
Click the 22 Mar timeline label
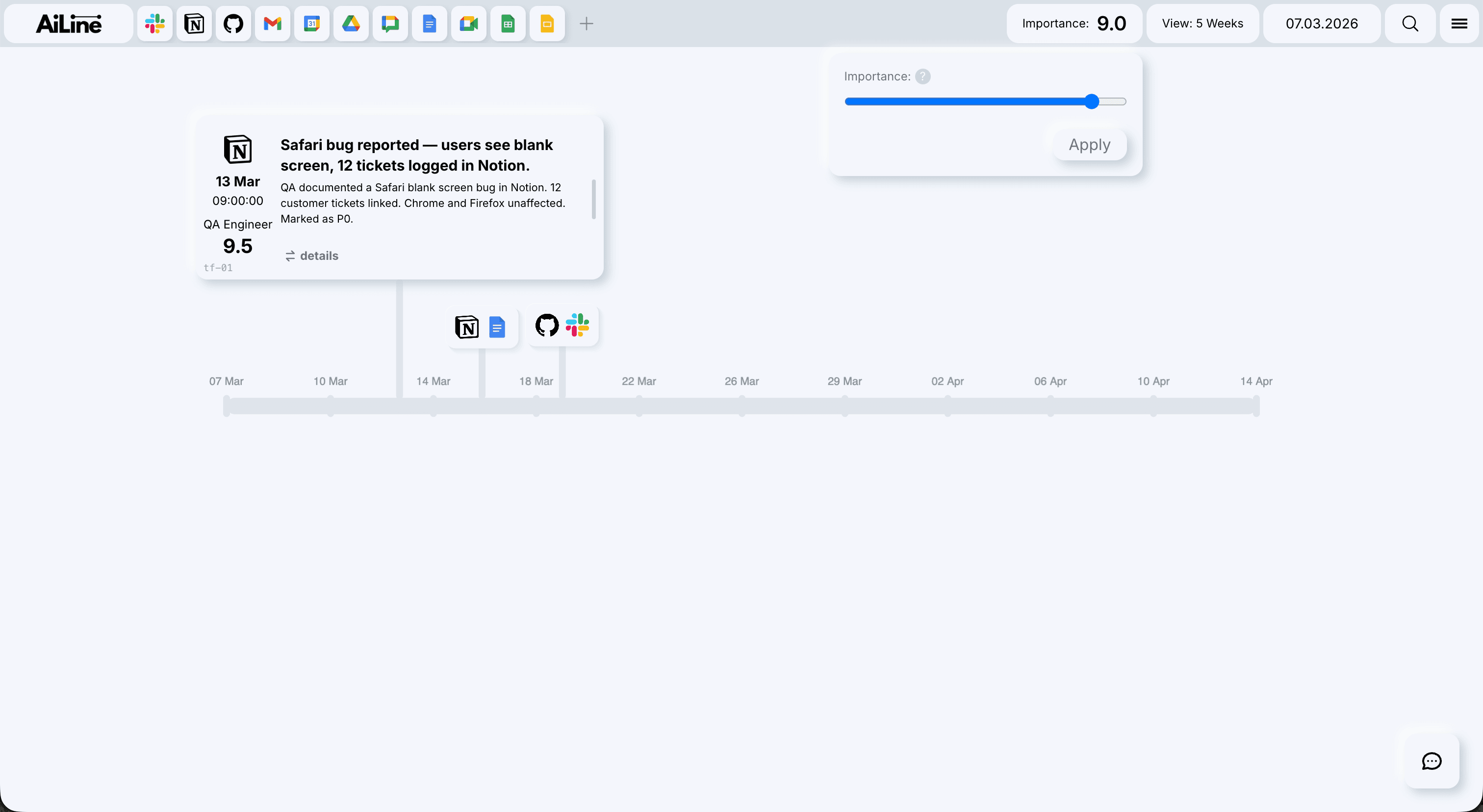pyautogui.click(x=639, y=381)
